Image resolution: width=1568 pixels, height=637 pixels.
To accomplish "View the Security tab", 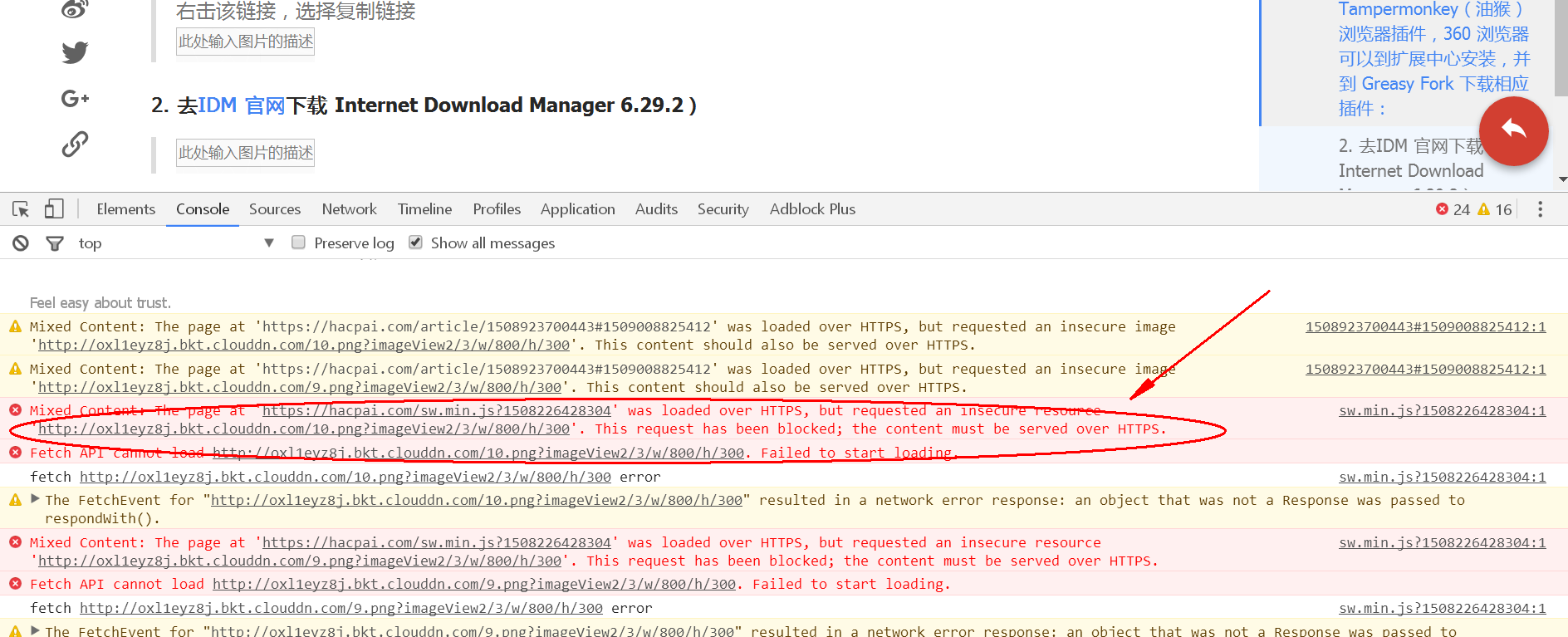I will [723, 209].
